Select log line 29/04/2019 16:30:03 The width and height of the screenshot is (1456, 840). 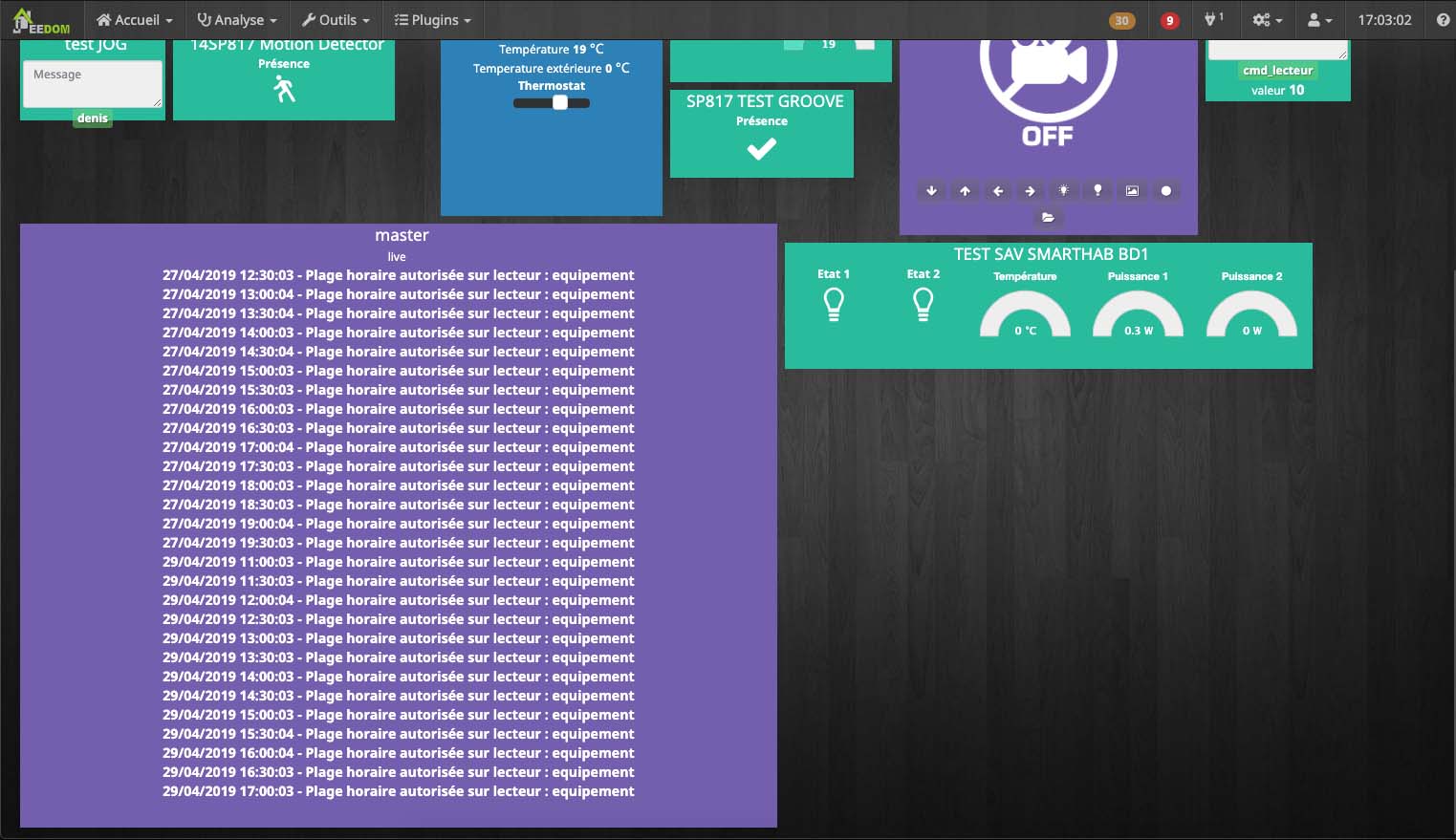click(x=398, y=772)
